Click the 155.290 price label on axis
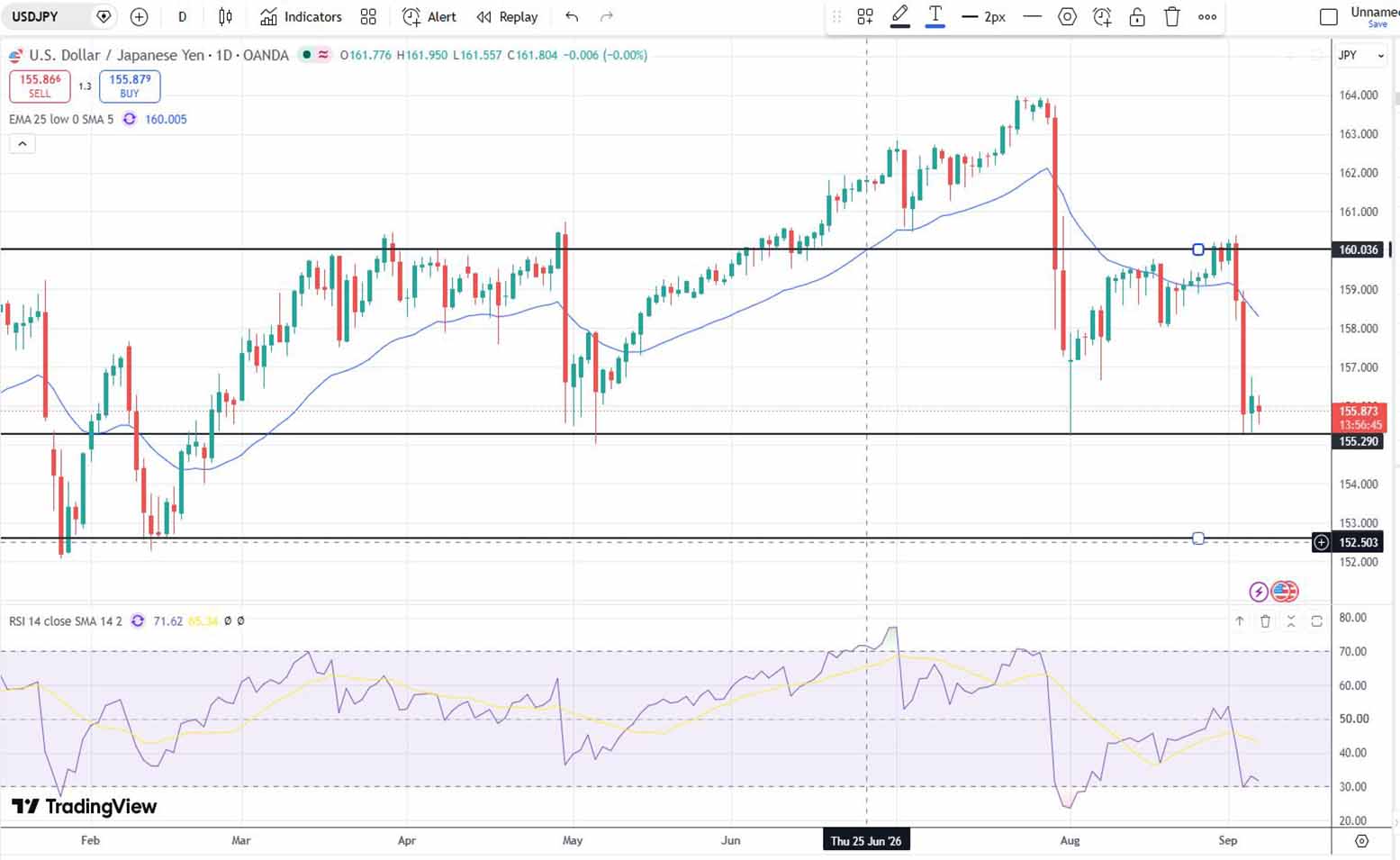The height and width of the screenshot is (860, 1400). (x=1359, y=441)
